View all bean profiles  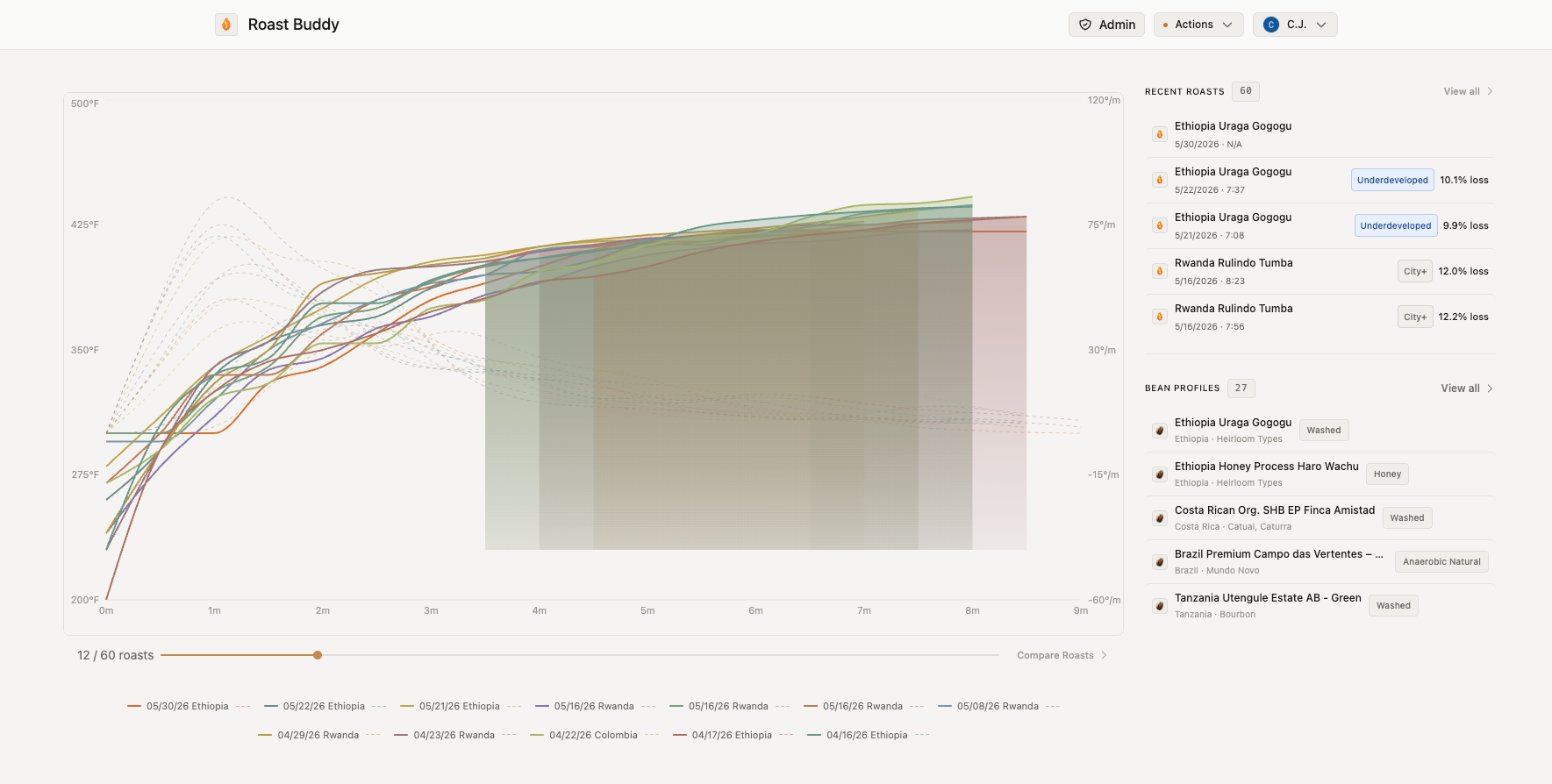(x=1467, y=388)
